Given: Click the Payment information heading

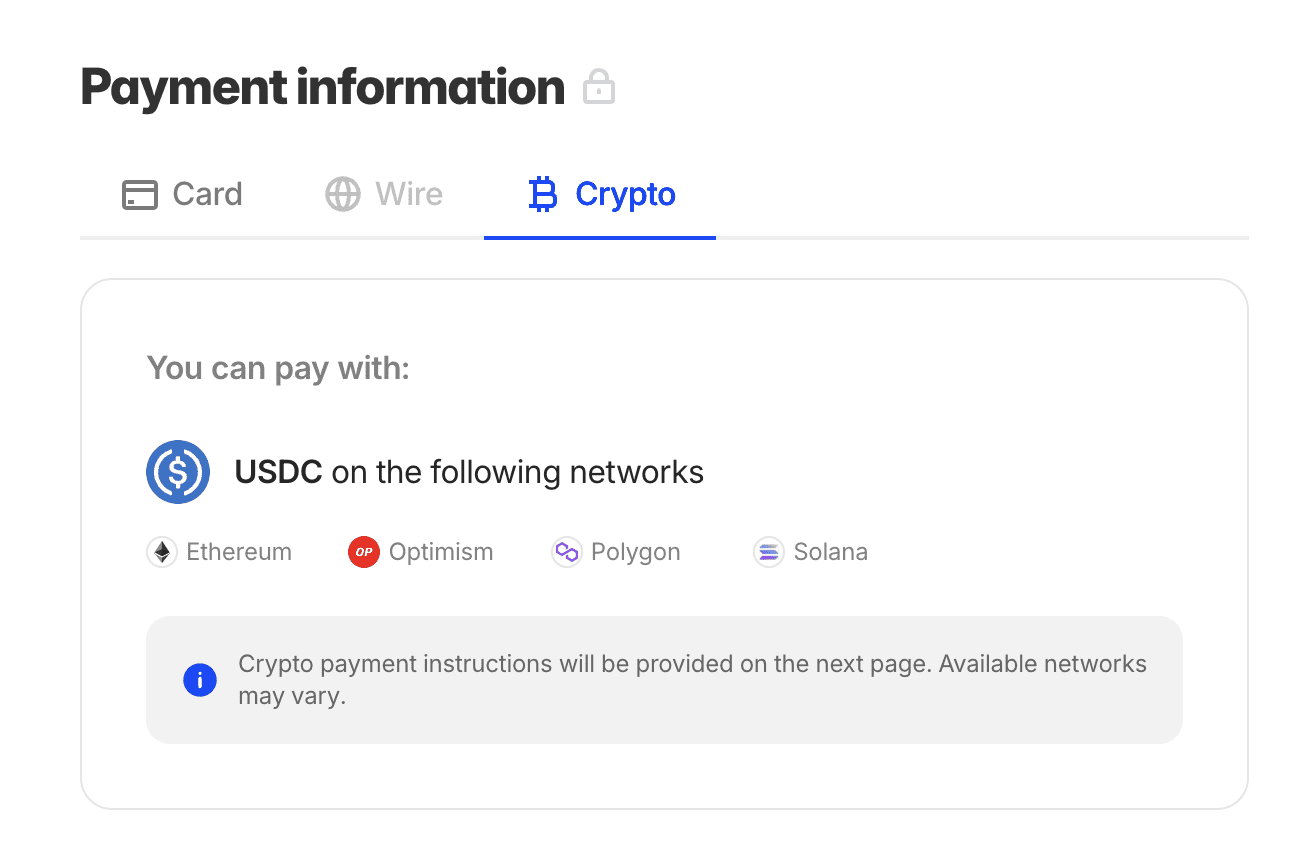Looking at the screenshot, I should pos(323,87).
